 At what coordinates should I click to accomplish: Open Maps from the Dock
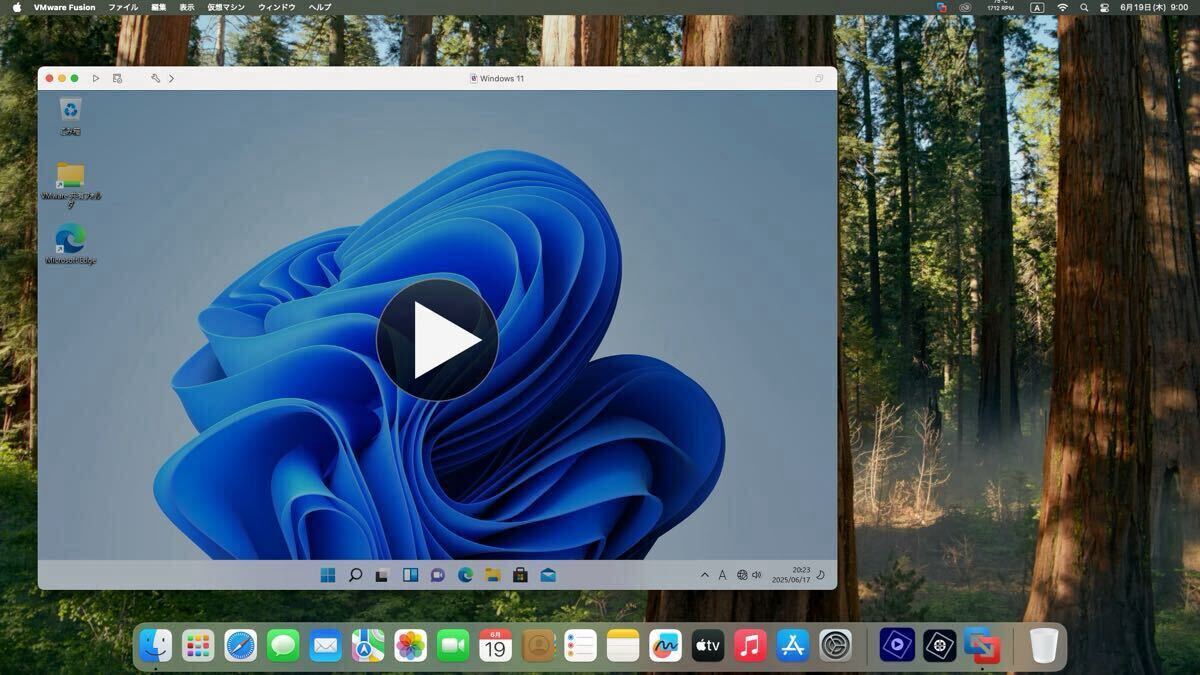pos(368,646)
